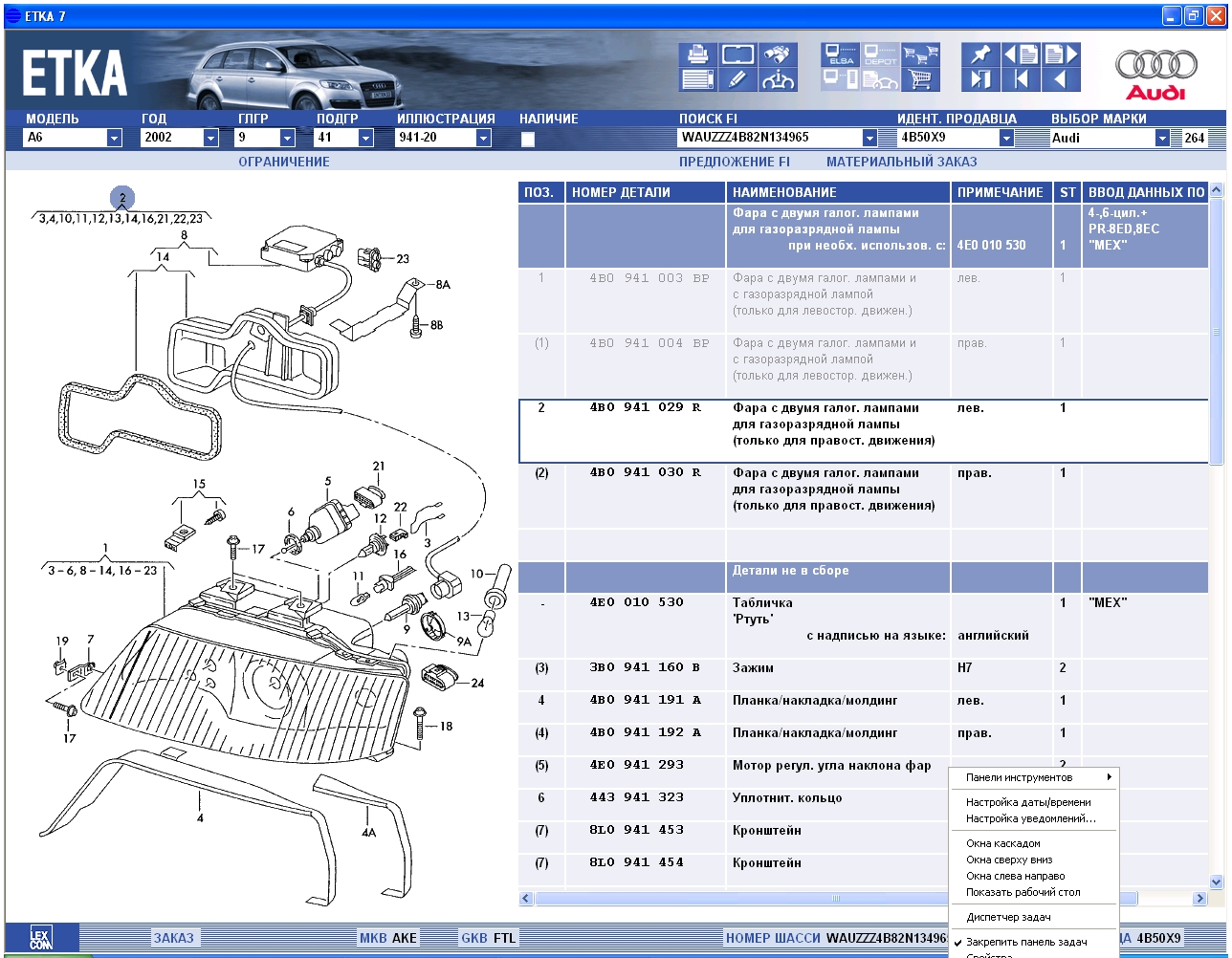Open the ПОДГР dropdown arrow

[x=366, y=138]
